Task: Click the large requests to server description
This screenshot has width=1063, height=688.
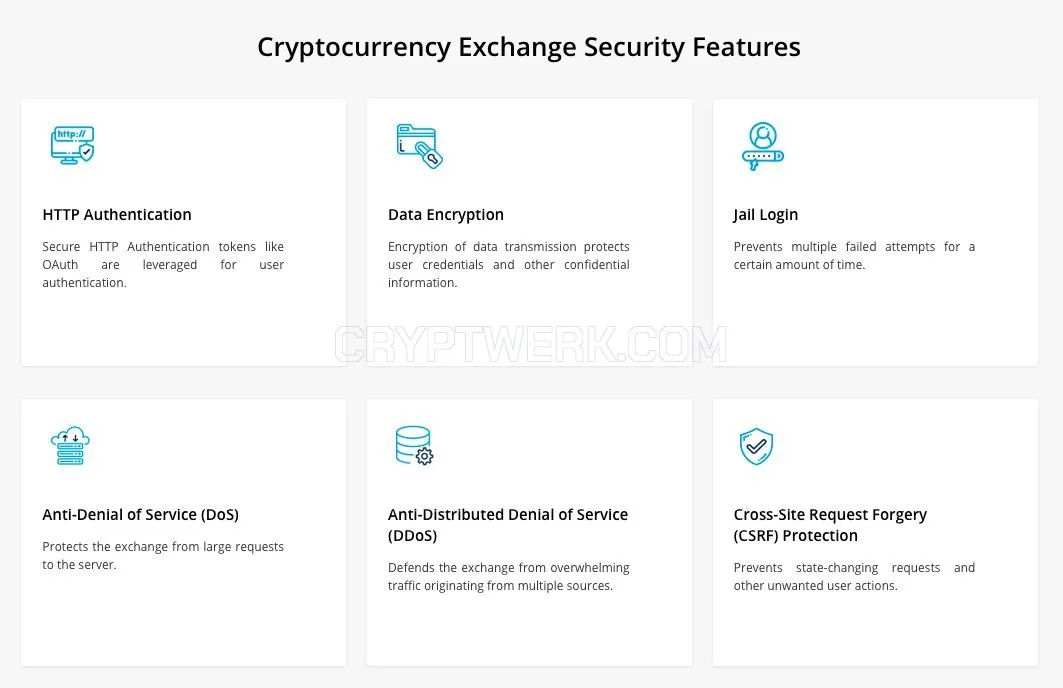Action: tap(163, 555)
